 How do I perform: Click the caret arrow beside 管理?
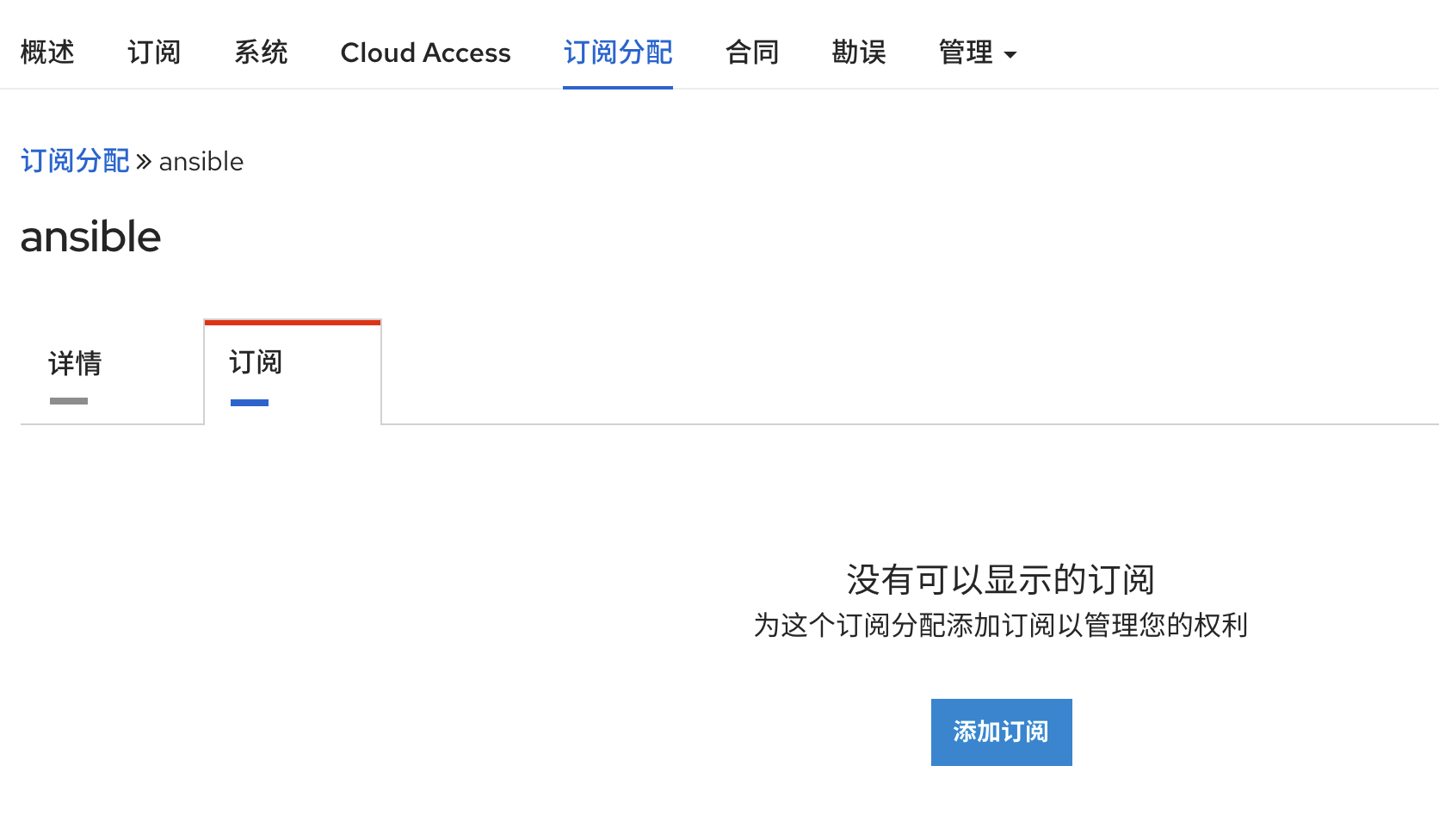click(x=1010, y=55)
